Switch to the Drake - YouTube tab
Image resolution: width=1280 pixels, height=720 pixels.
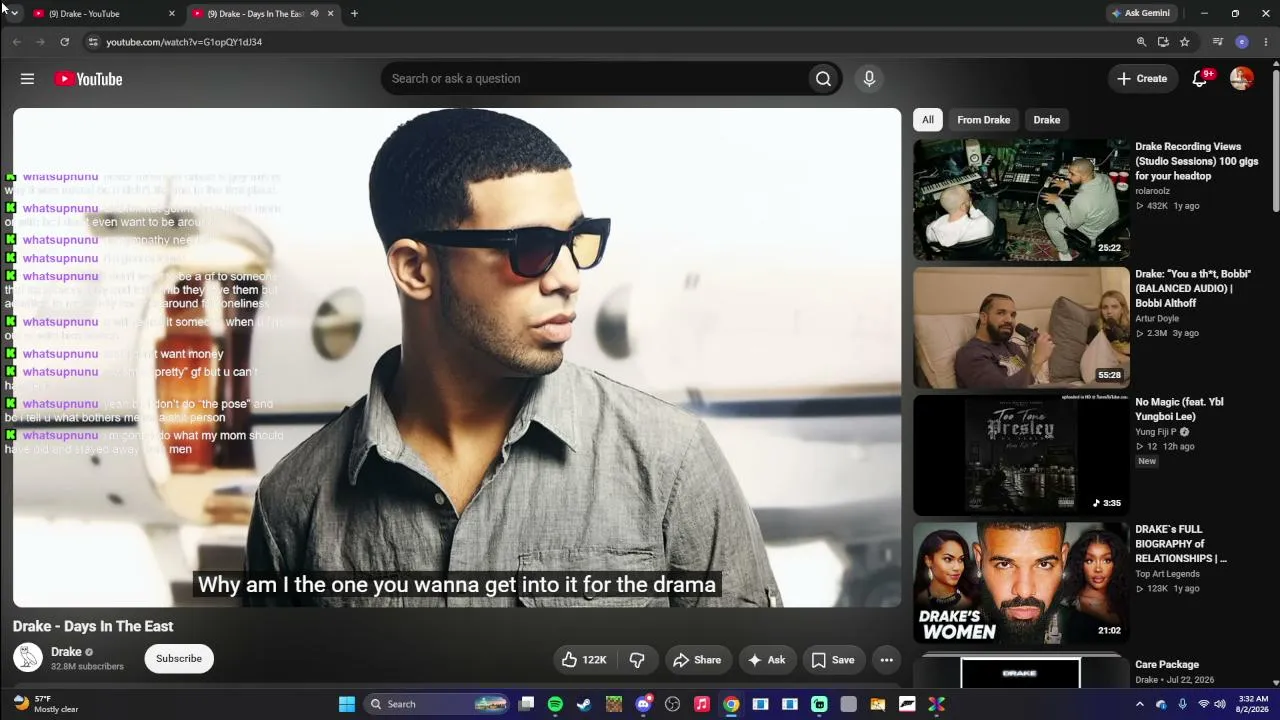click(x=105, y=14)
